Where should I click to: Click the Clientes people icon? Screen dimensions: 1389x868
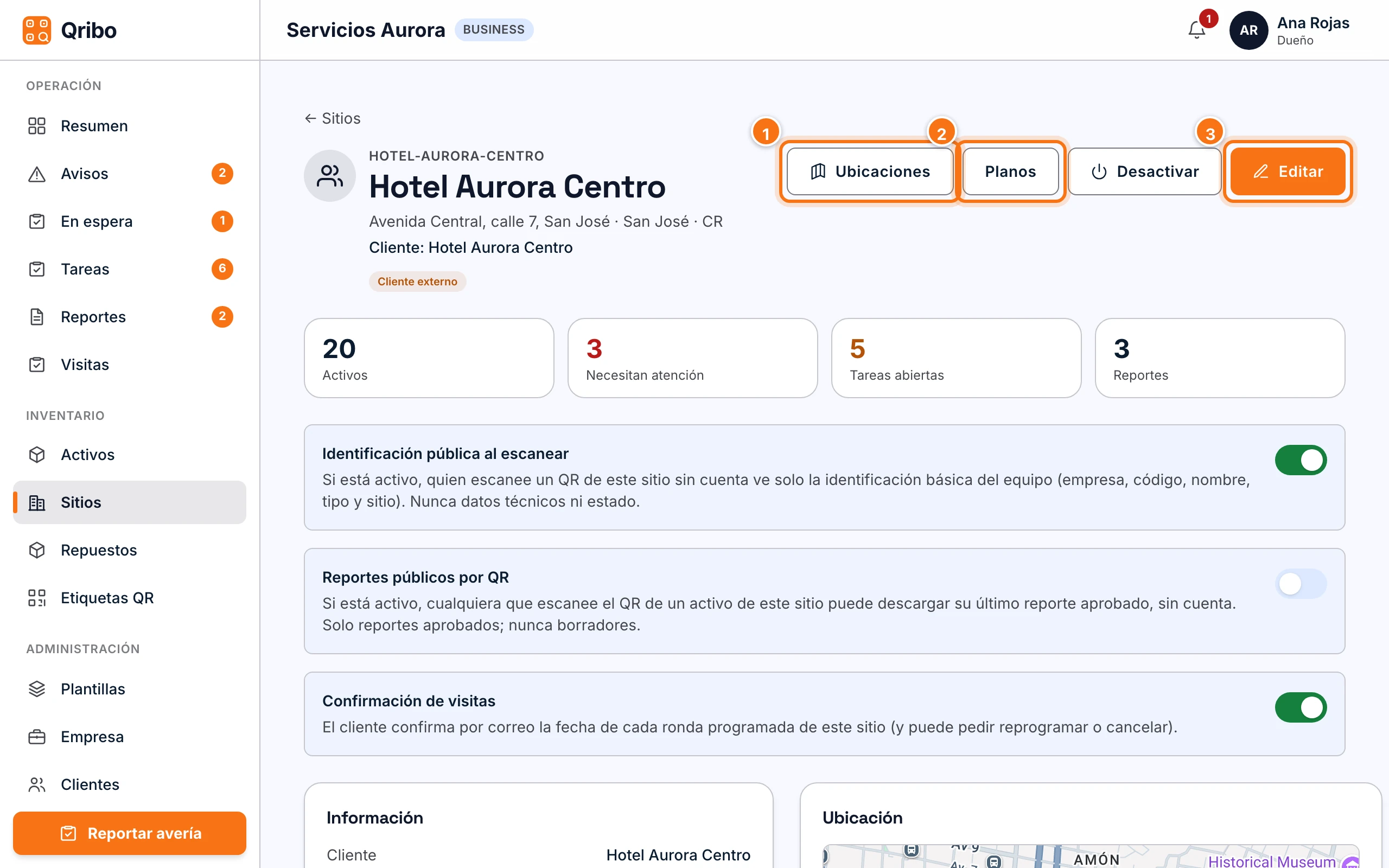[37, 784]
